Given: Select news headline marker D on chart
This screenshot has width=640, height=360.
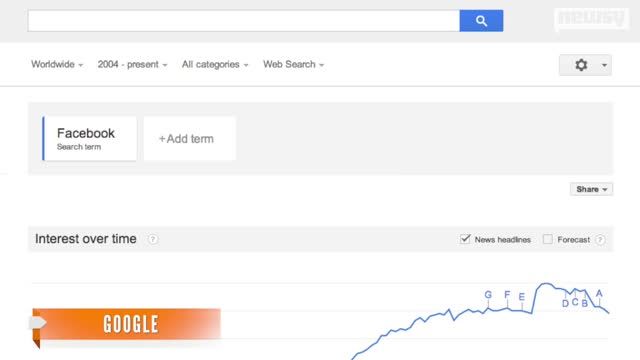Looking at the screenshot, I should click(x=565, y=304).
